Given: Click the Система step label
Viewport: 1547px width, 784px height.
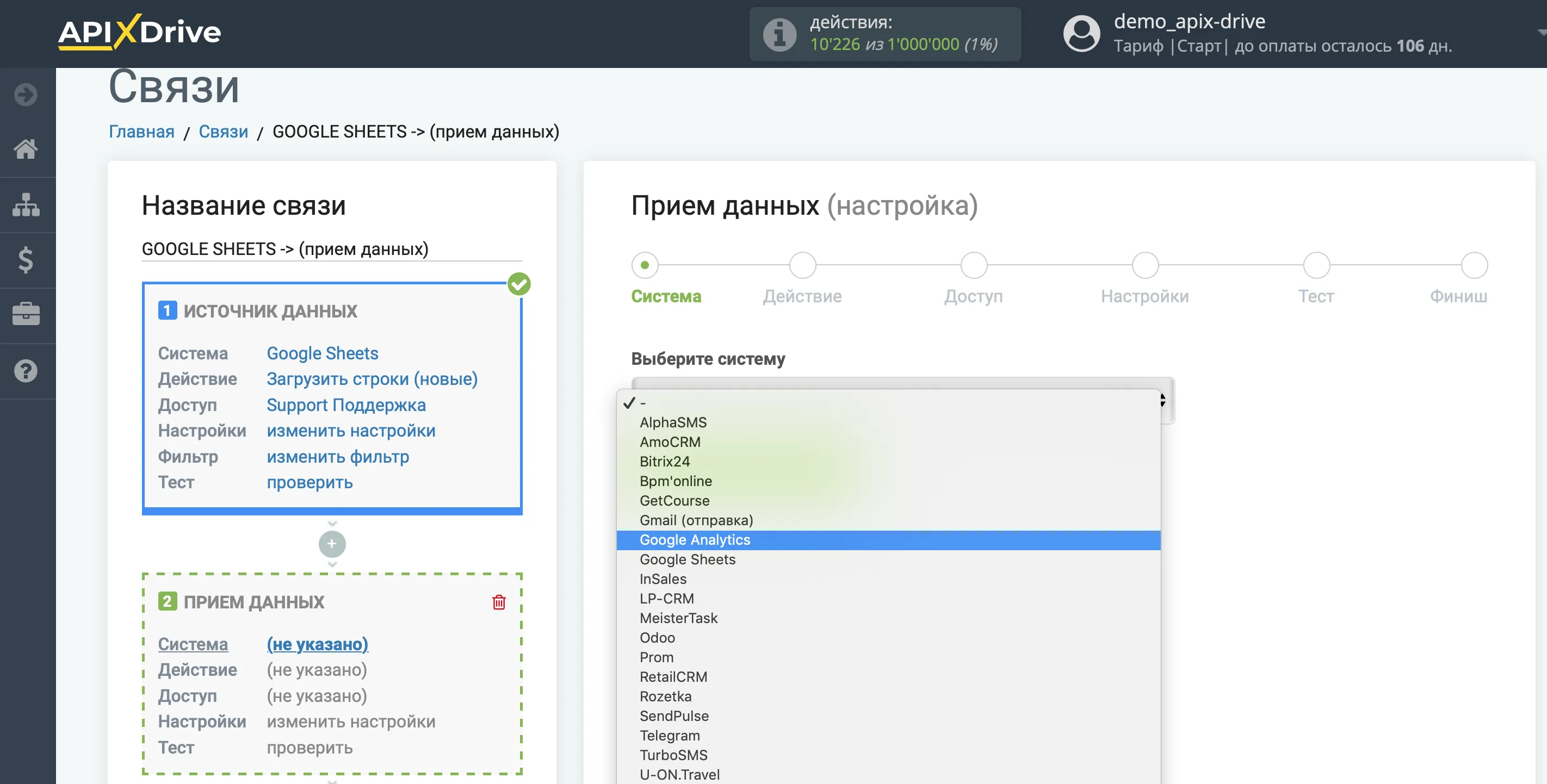Looking at the screenshot, I should point(666,296).
